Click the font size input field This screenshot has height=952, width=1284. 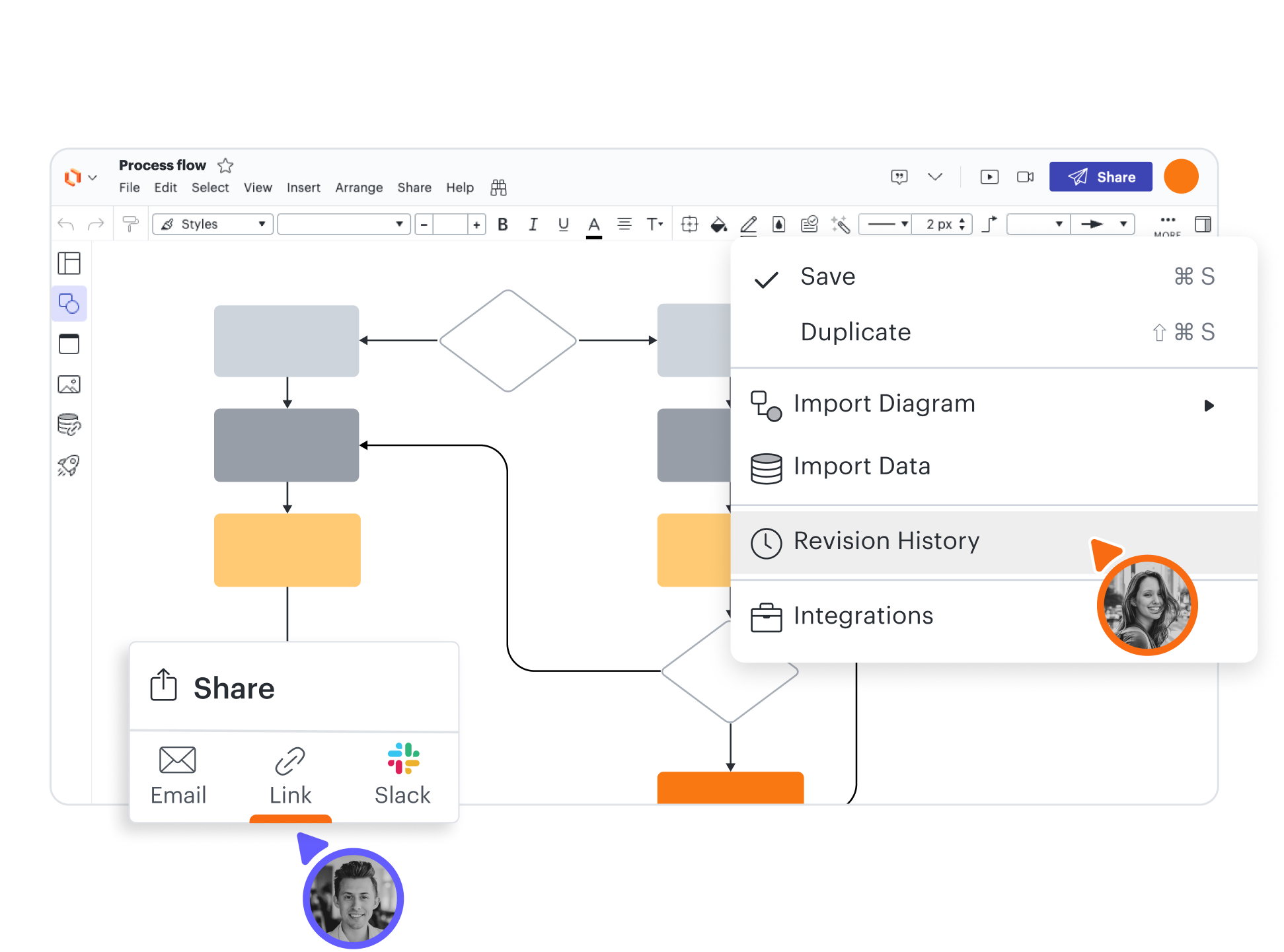450,225
